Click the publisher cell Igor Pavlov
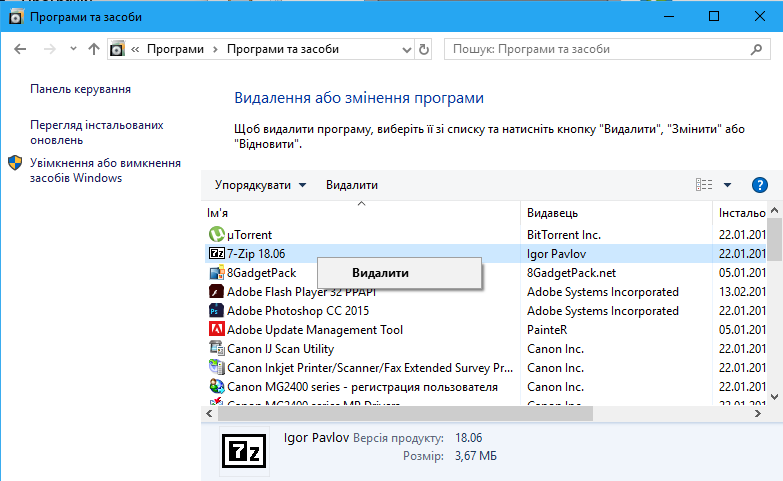Viewport: 783px width, 481px height. coord(556,254)
